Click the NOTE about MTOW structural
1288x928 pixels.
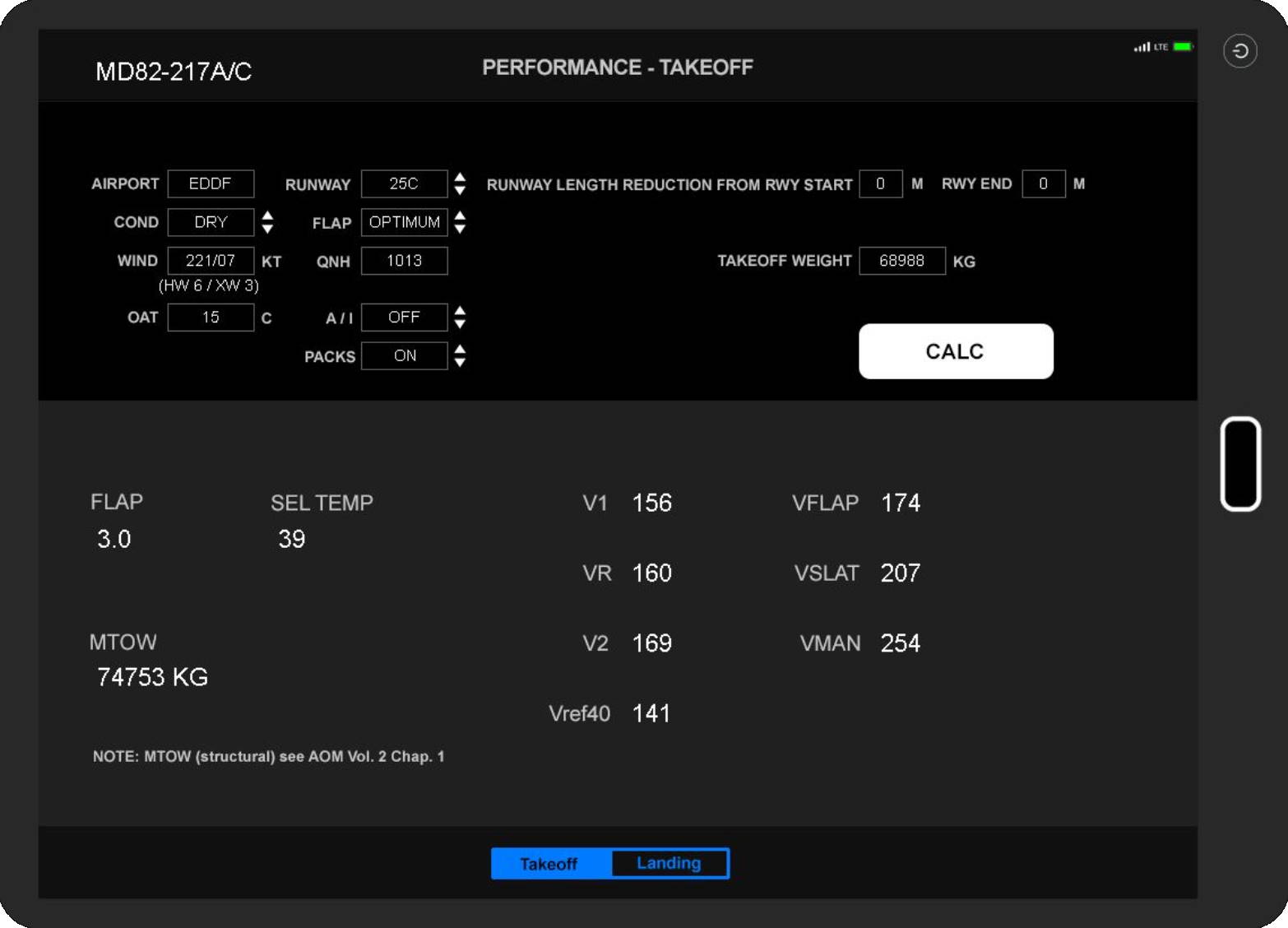[x=268, y=756]
